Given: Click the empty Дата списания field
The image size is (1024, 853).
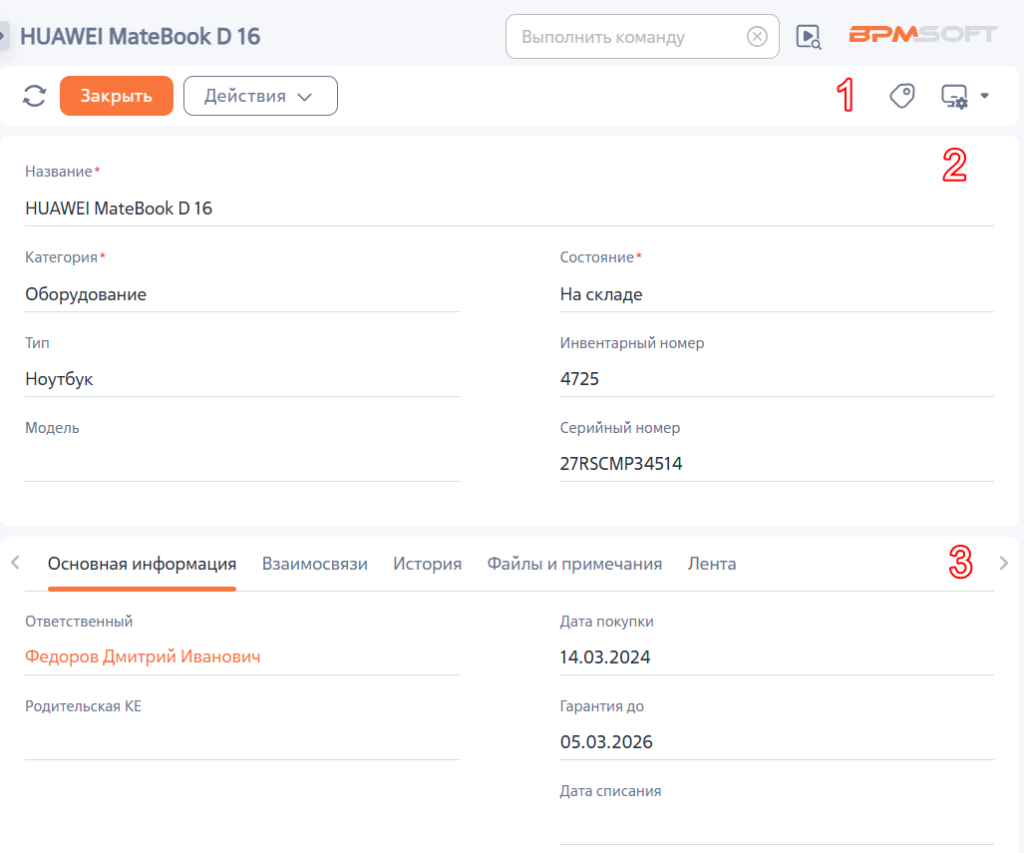Looking at the screenshot, I should click(776, 827).
